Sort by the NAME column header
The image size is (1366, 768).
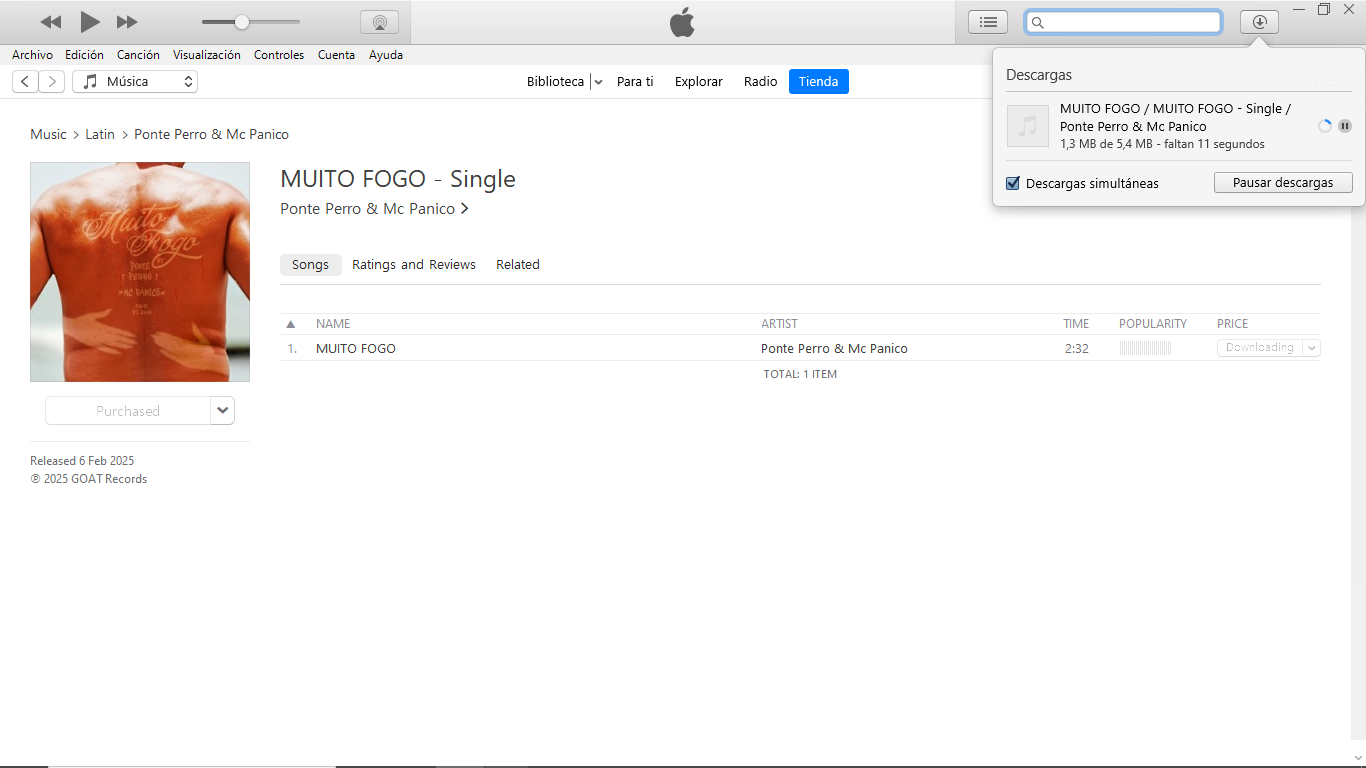click(333, 324)
